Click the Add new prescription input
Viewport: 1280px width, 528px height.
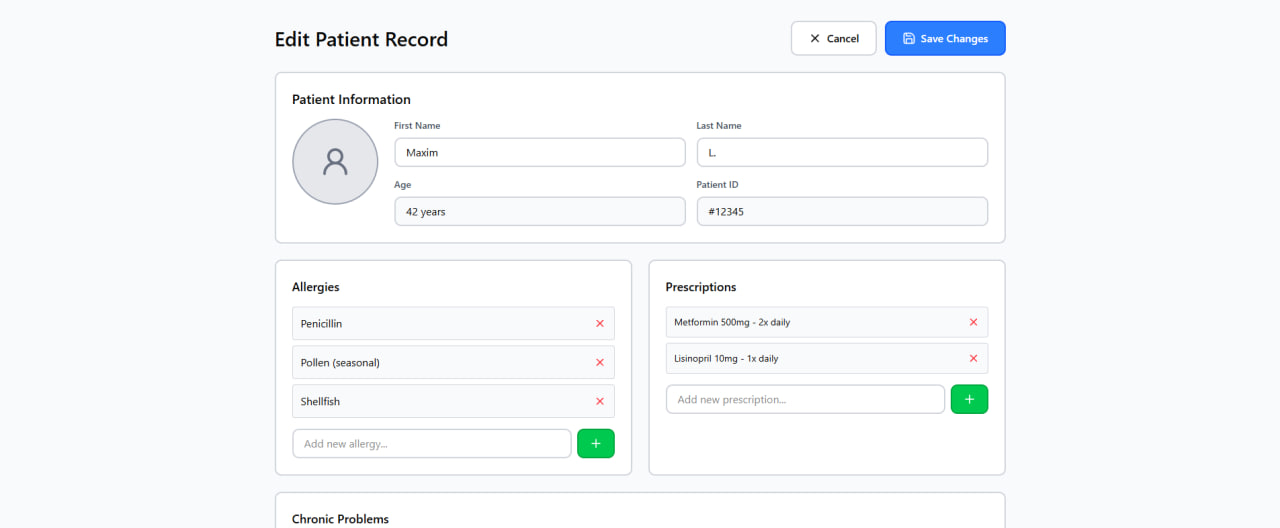pos(805,399)
